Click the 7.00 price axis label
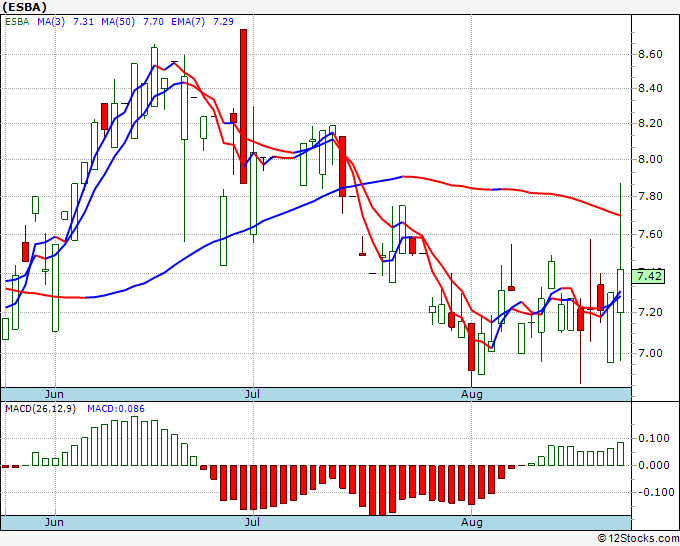The height and width of the screenshot is (546, 680). point(651,353)
